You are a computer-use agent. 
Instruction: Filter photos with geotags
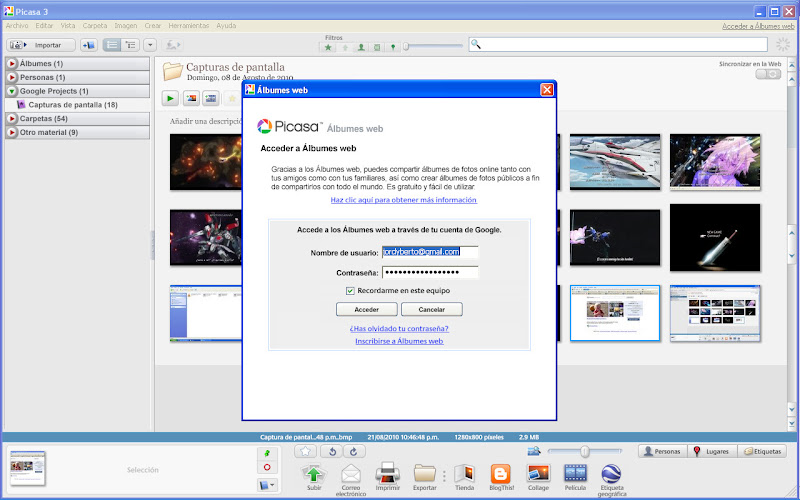click(392, 47)
